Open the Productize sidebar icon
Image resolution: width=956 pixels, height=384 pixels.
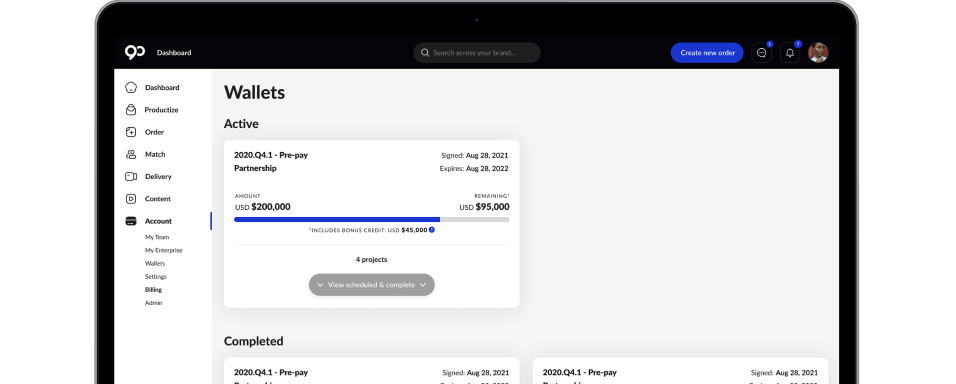(x=130, y=110)
